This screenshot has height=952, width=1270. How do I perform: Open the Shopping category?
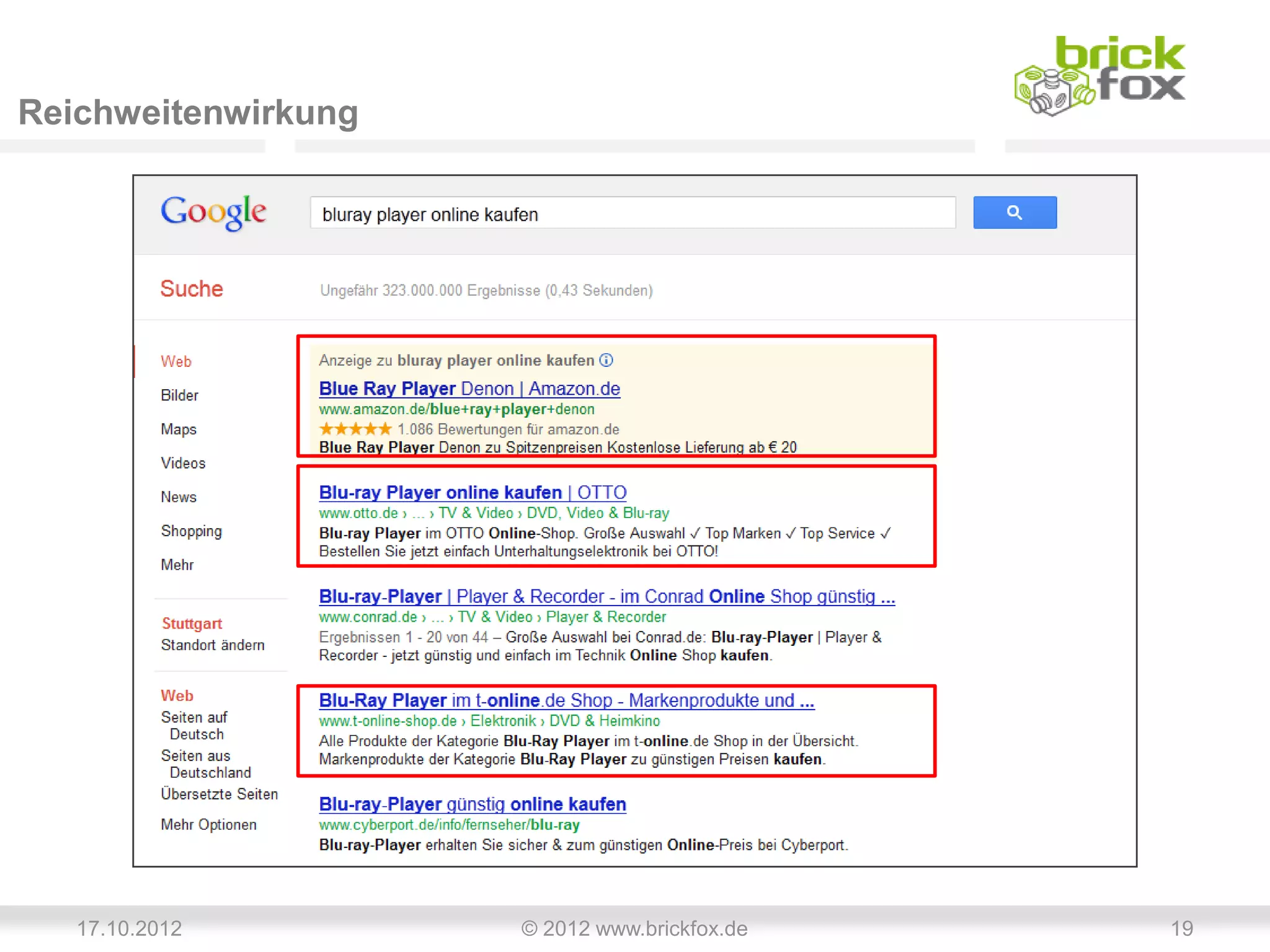(x=191, y=531)
